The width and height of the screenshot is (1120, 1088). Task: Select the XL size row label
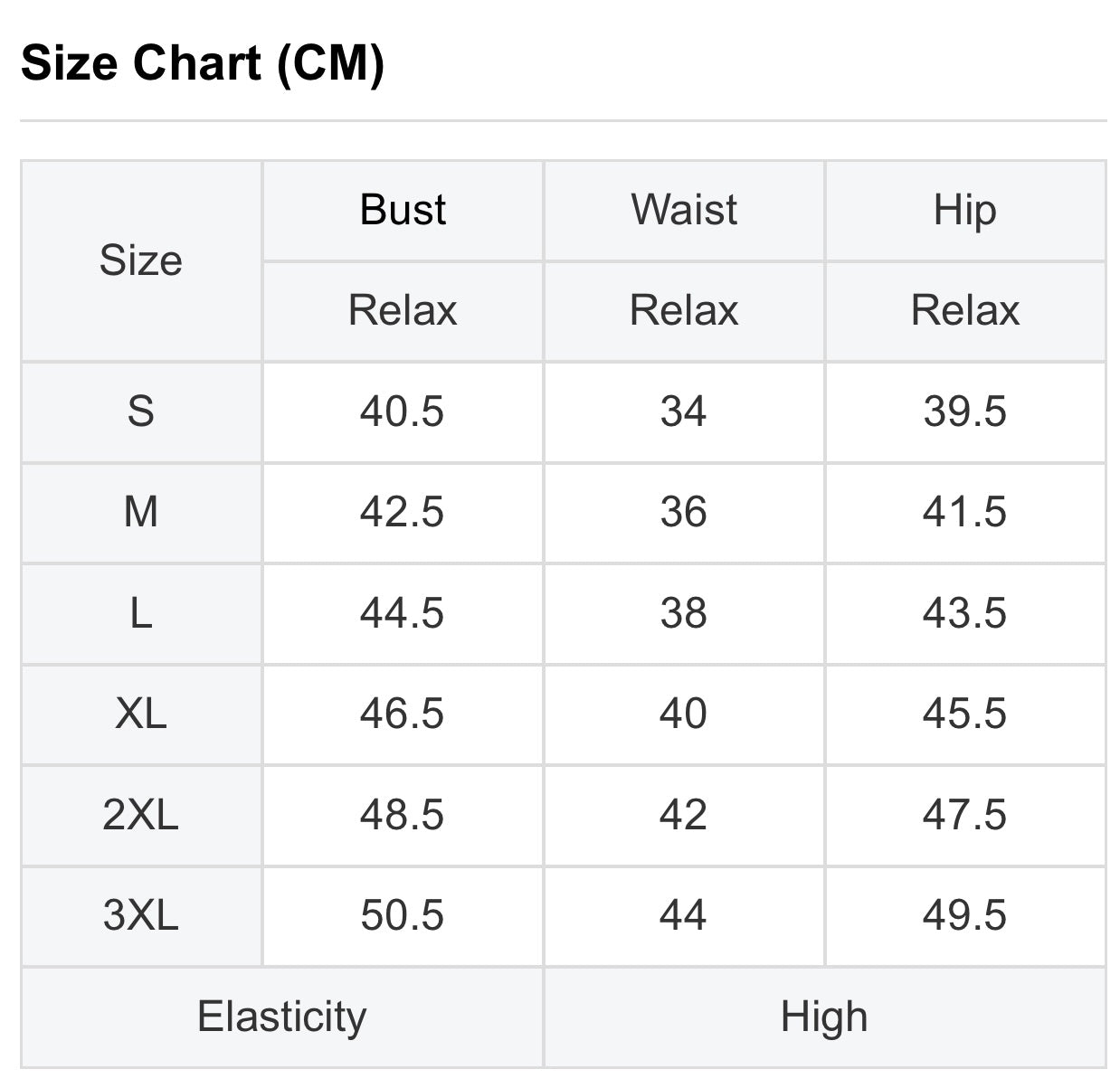tap(141, 714)
